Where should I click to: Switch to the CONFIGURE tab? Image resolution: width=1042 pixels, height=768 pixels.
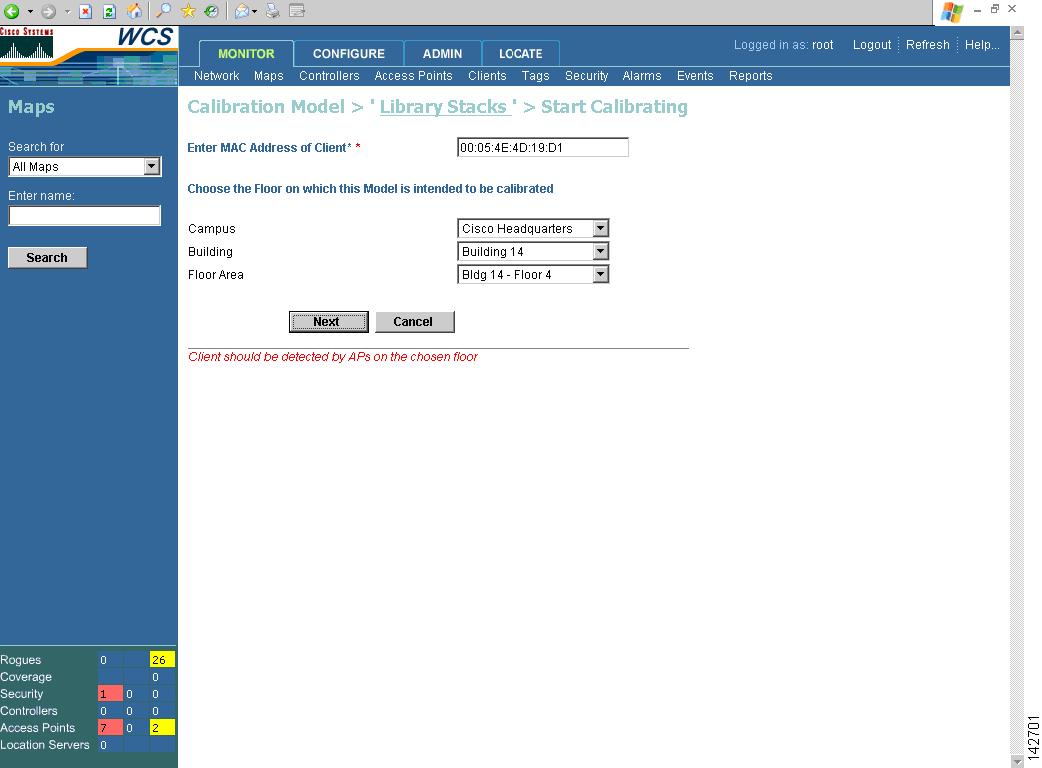point(349,54)
